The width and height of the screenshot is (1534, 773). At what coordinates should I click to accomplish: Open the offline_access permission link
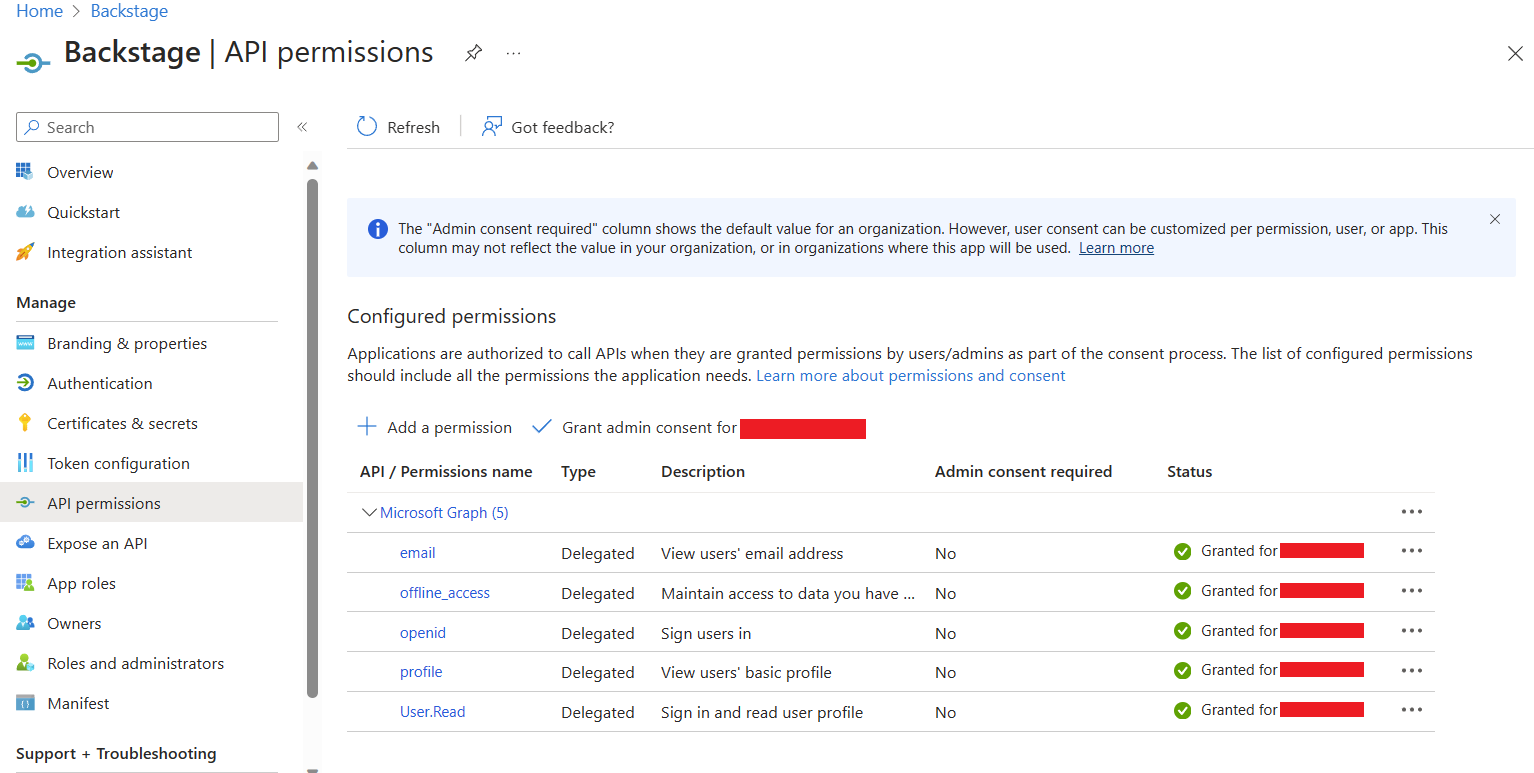point(444,593)
